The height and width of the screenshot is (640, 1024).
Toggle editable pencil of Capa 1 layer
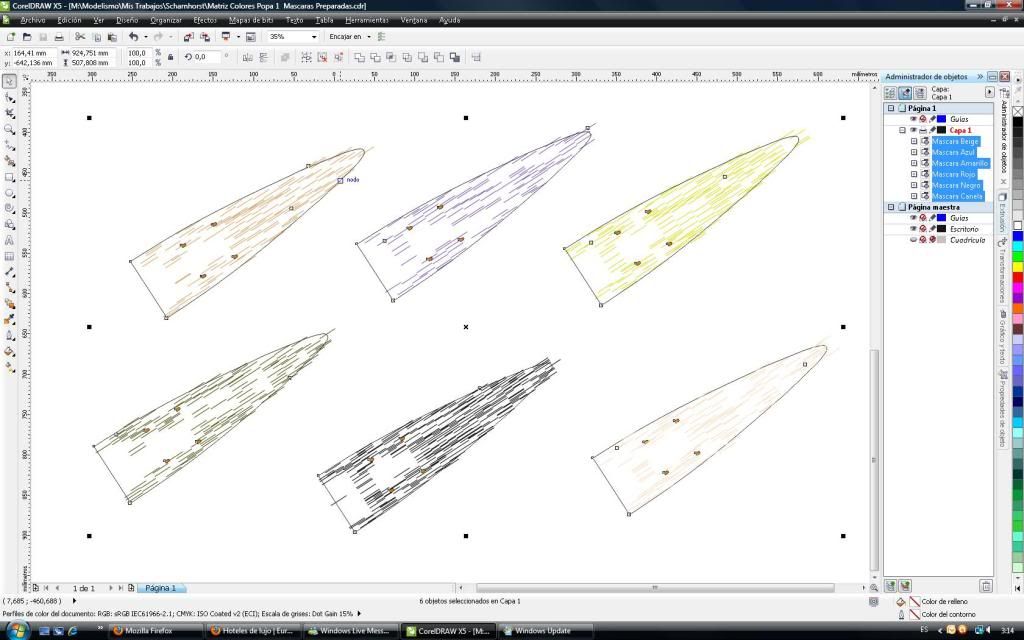[932, 130]
